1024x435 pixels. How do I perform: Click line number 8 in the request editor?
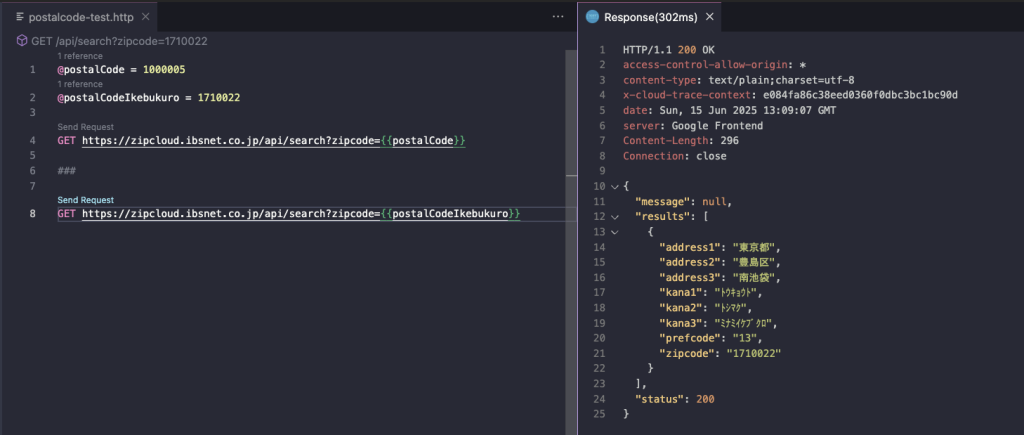coord(33,214)
